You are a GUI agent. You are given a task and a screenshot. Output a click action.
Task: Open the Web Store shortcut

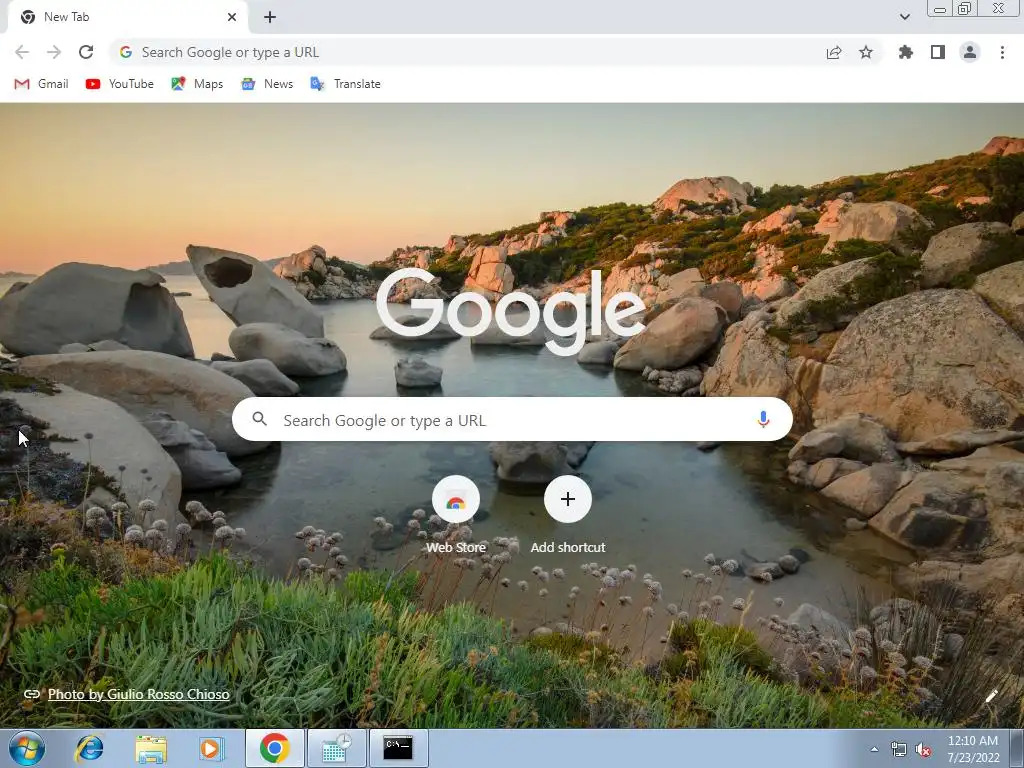coord(456,515)
